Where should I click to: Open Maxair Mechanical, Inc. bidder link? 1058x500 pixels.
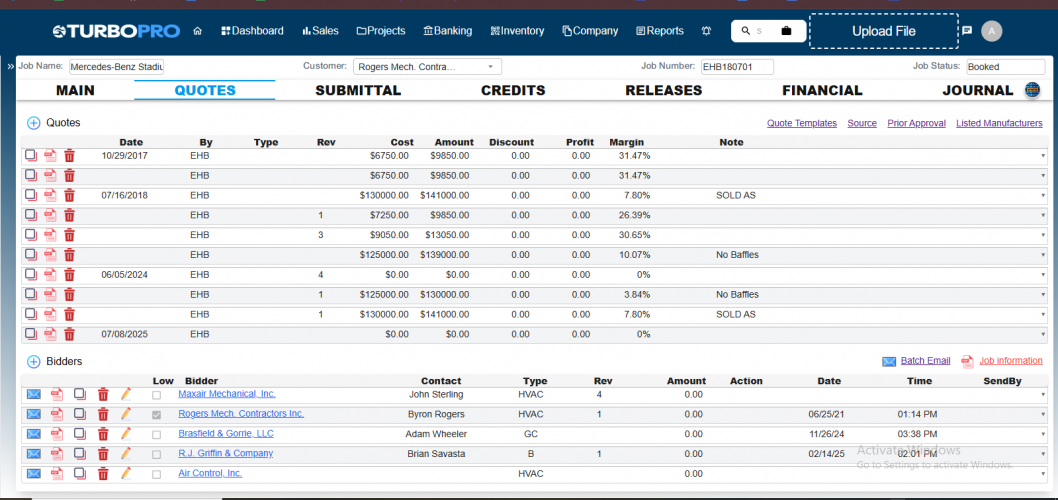(227, 394)
